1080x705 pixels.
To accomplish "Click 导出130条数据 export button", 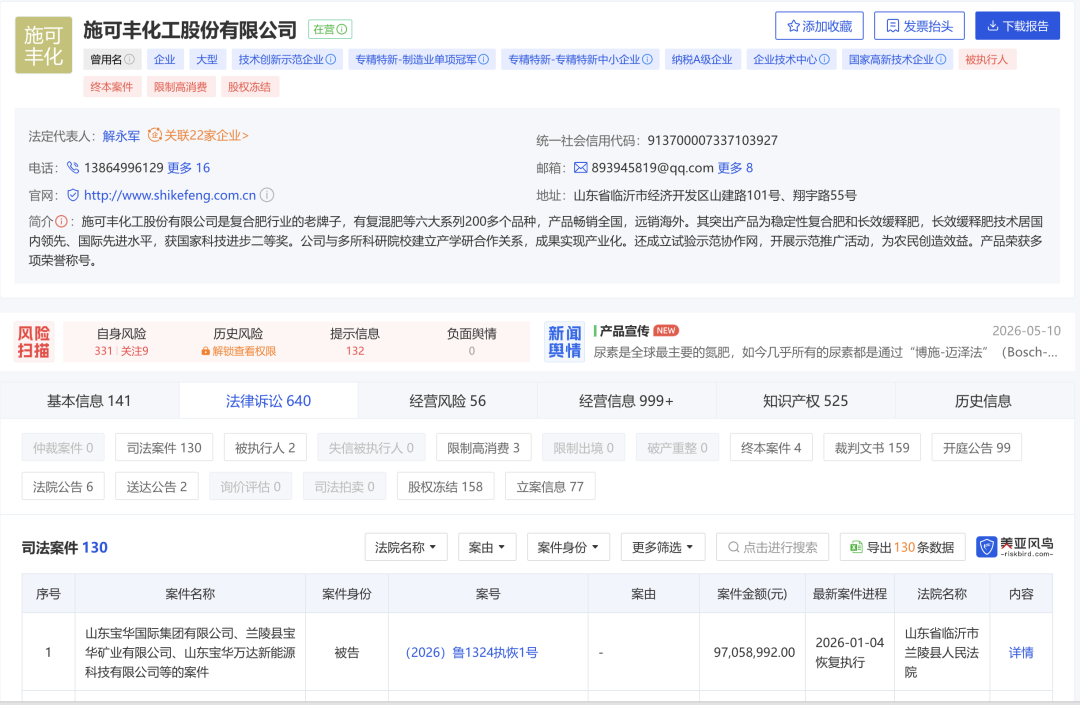I will click(902, 547).
